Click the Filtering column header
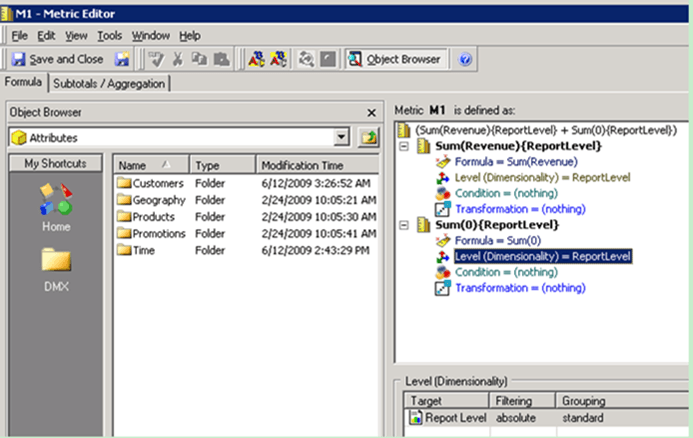Viewport: 693px width, 438px height. pos(522,400)
